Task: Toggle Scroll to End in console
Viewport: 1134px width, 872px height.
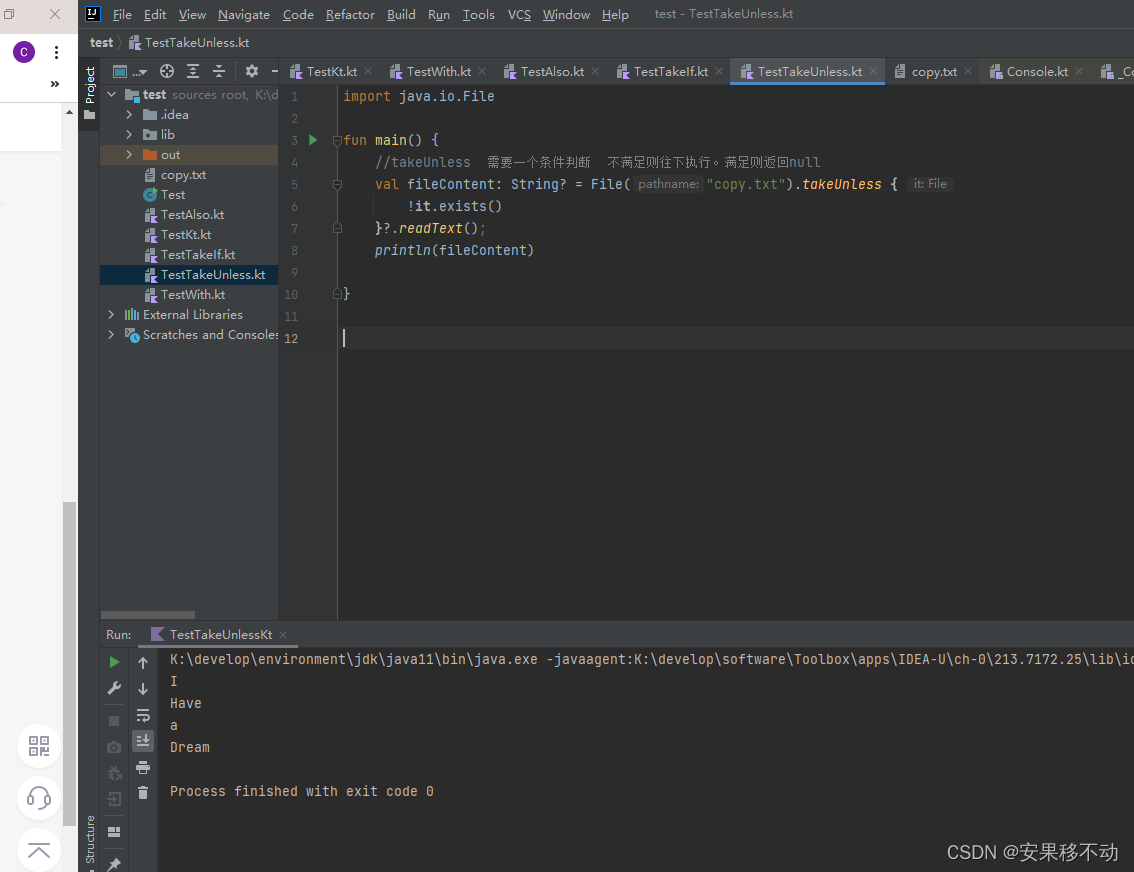Action: 143,742
